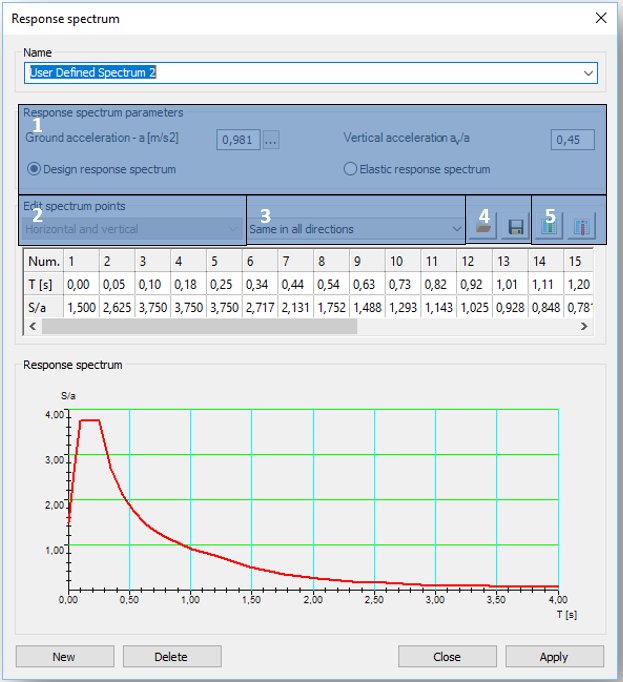Click the S/a row header in table
Image resolution: width=623 pixels, height=682 pixels.
tap(44, 308)
